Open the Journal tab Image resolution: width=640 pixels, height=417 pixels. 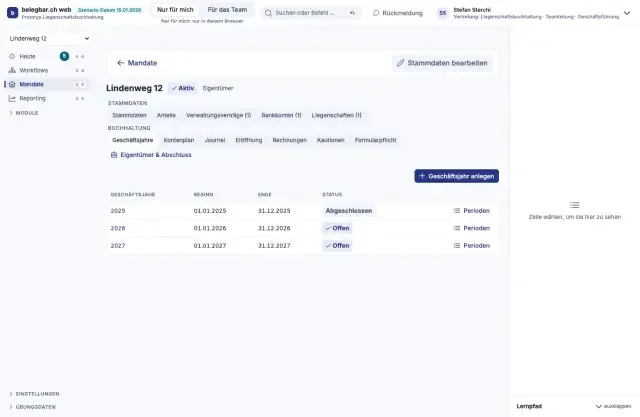pos(215,140)
